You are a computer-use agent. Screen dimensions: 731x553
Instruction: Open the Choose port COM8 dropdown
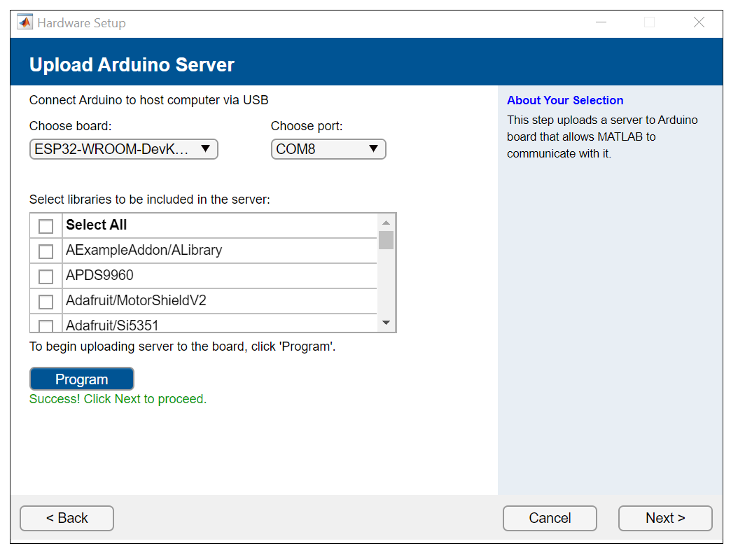click(x=328, y=149)
